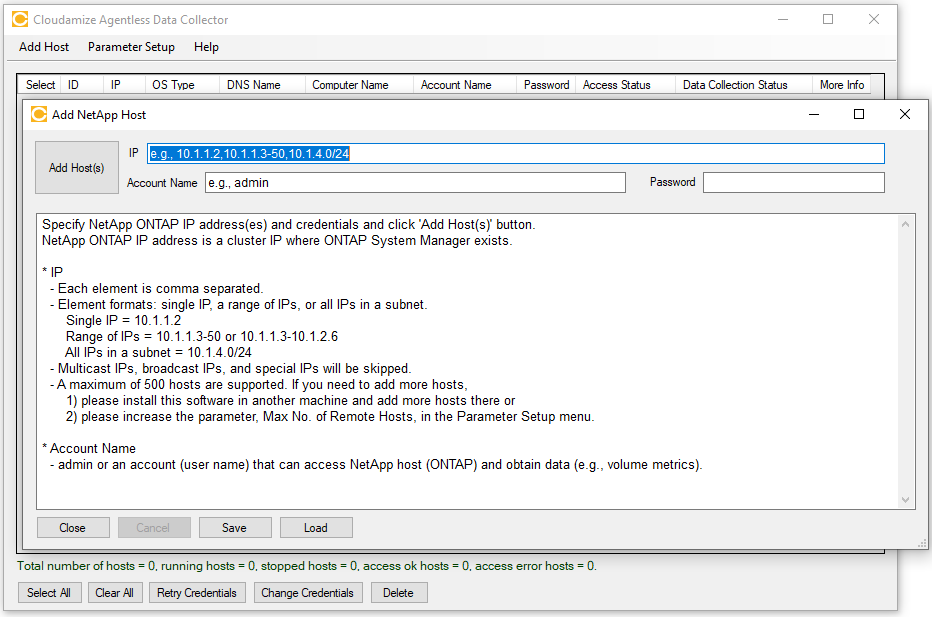Image resolution: width=932 pixels, height=617 pixels.
Task: Click the Add NetApp Host dialog logo icon
Action: [x=39, y=114]
